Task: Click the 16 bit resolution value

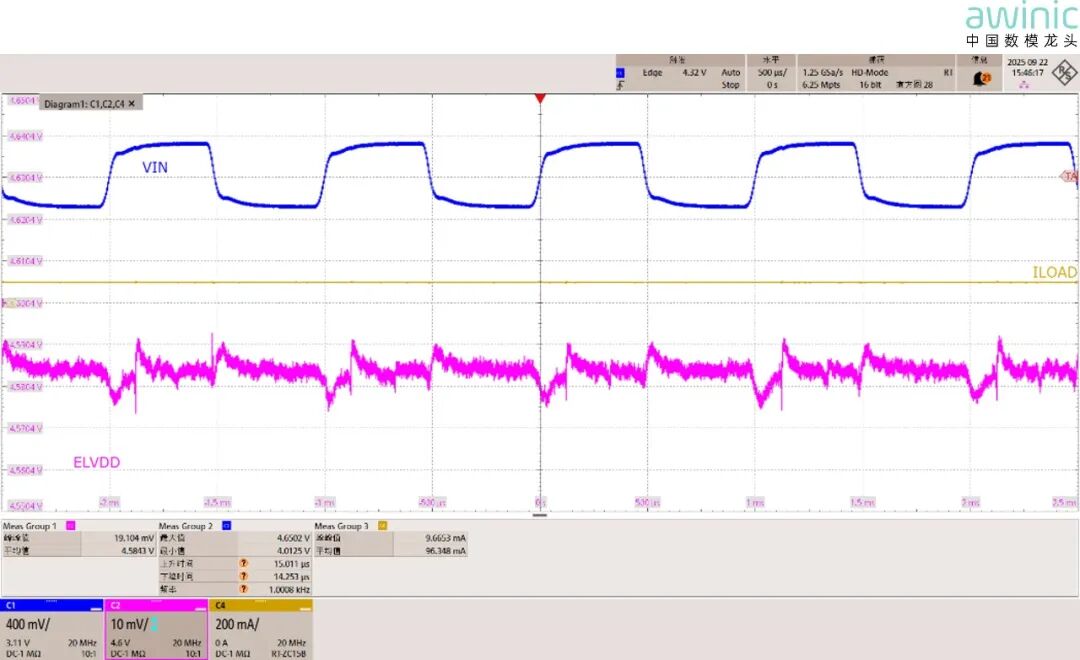Action: point(870,85)
